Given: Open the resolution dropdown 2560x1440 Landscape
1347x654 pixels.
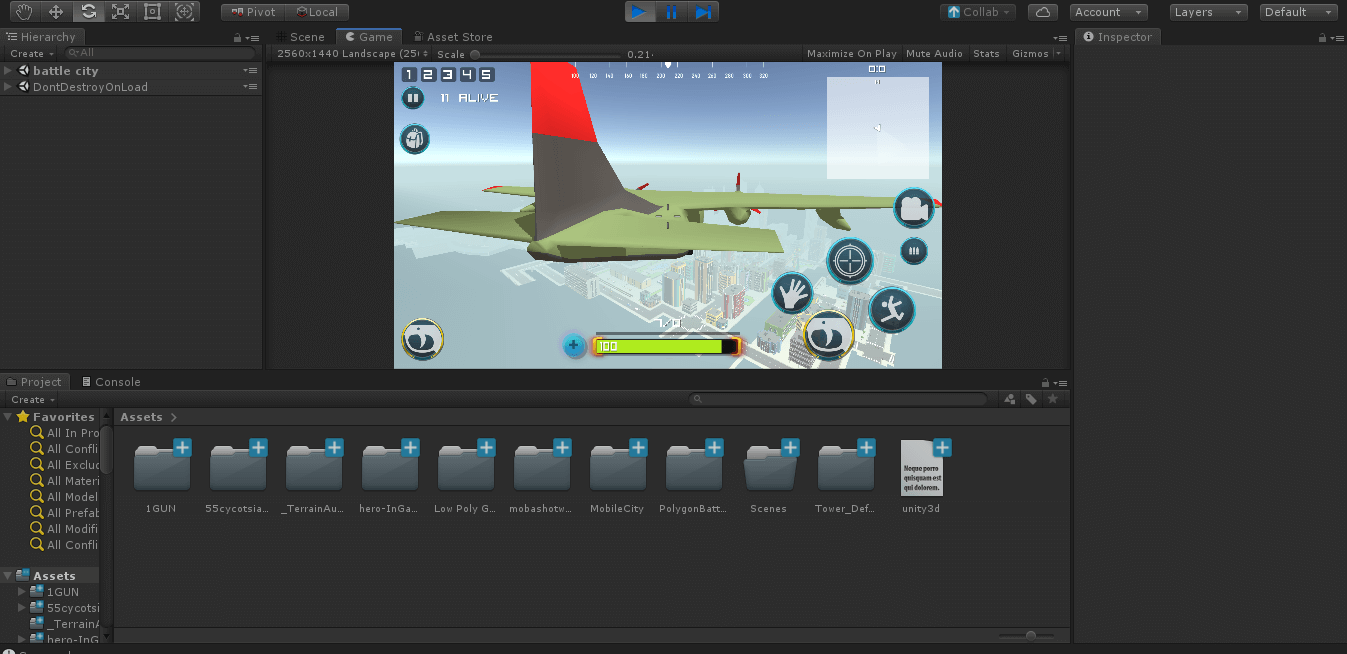Looking at the screenshot, I should [x=351, y=54].
